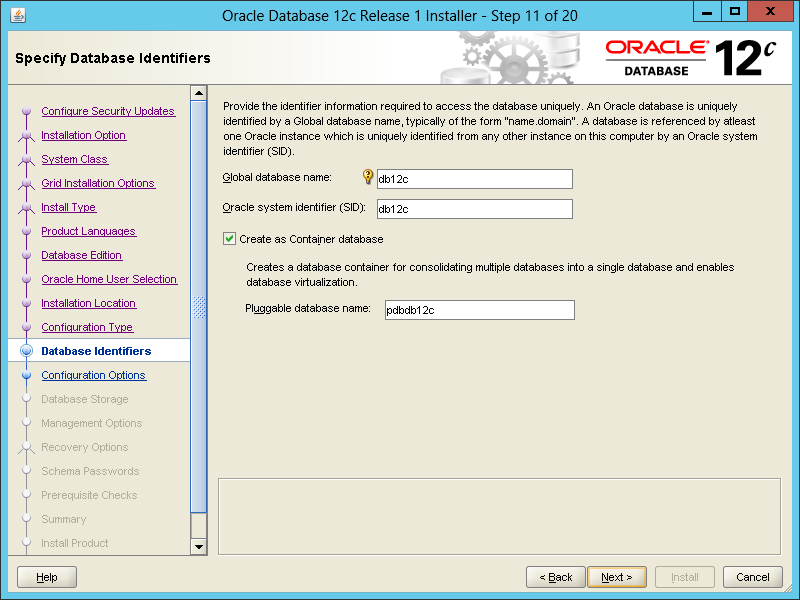Viewport: 800px width, 600px height.
Task: Click the lightbulb hint icon beside Global database name
Action: (x=367, y=177)
